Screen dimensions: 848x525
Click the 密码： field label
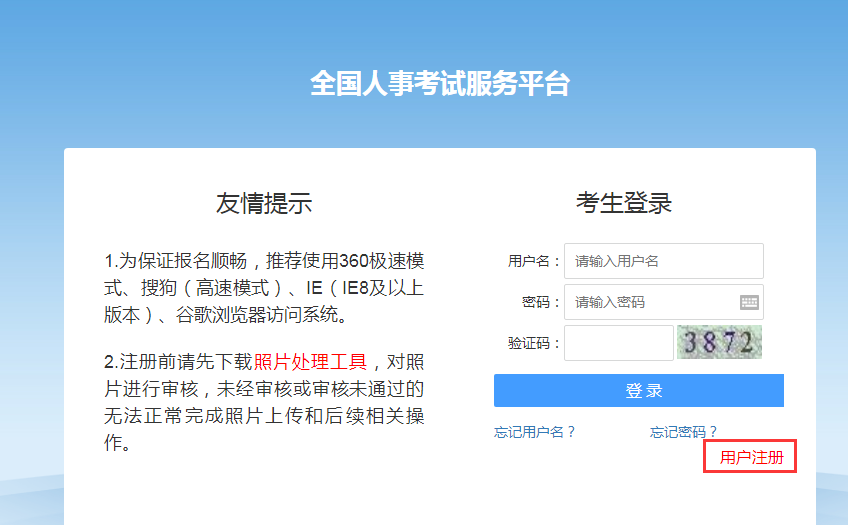541,302
